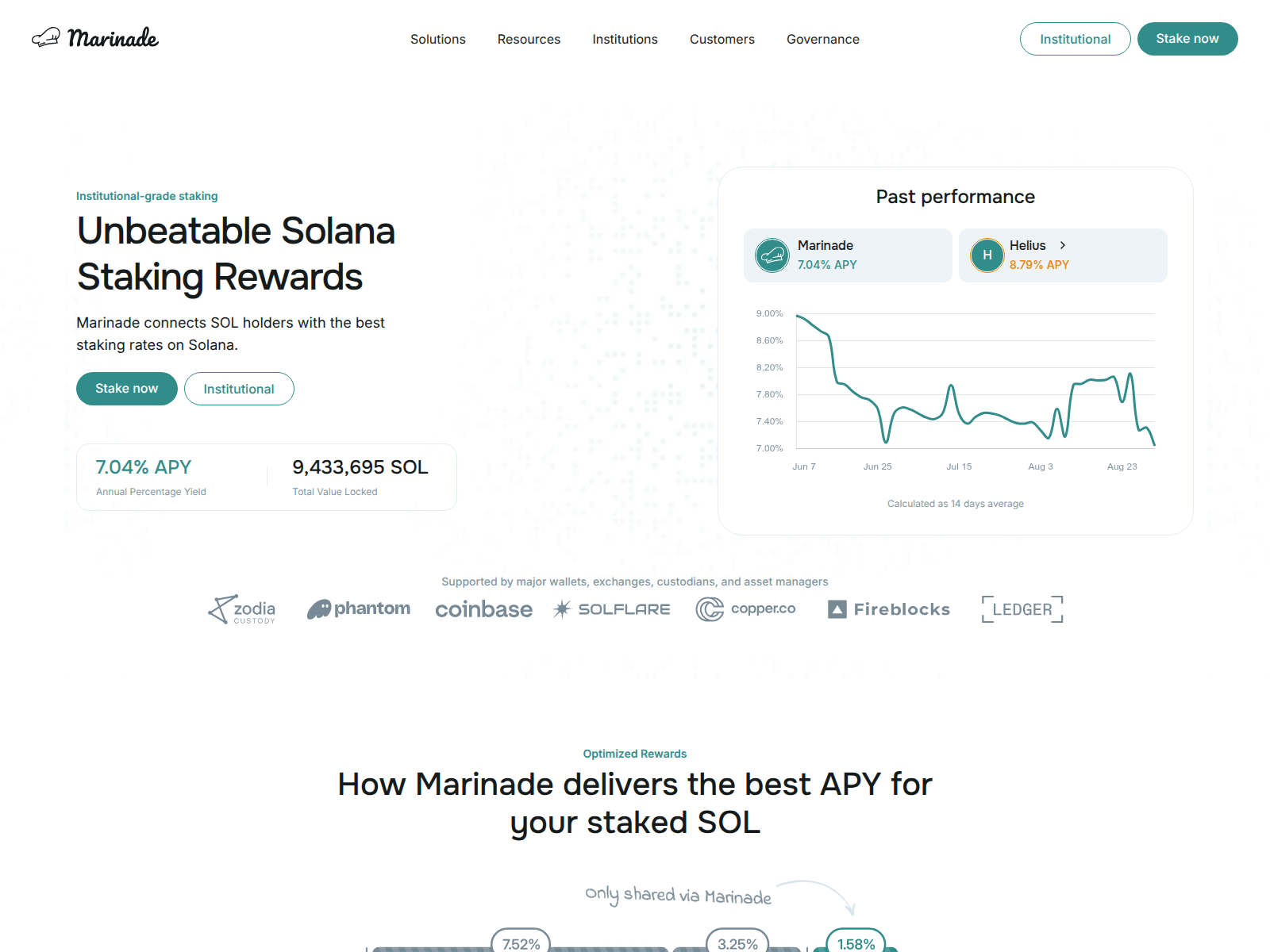
Task: Click the Aug 3 x-axis label
Action: [x=1041, y=466]
